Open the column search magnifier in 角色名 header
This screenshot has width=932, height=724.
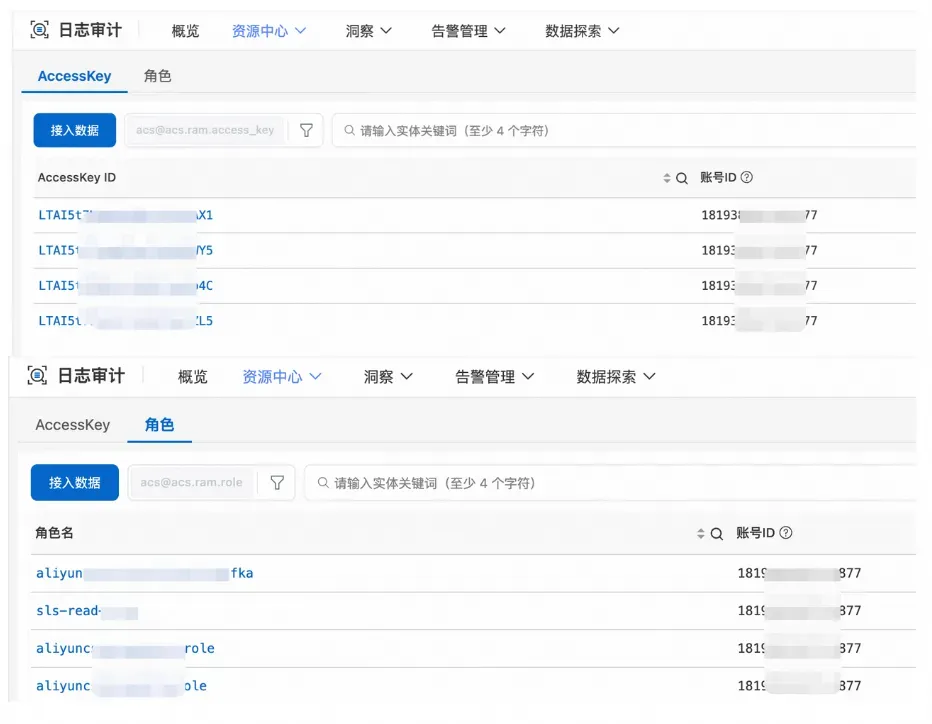pyautogui.click(x=716, y=532)
